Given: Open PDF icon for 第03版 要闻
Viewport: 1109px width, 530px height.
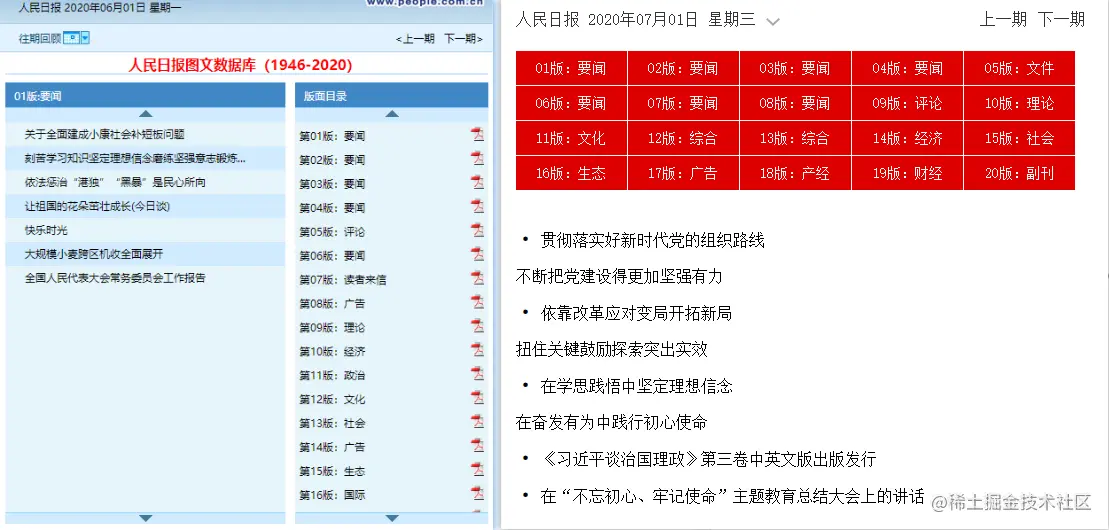Looking at the screenshot, I should [x=478, y=183].
